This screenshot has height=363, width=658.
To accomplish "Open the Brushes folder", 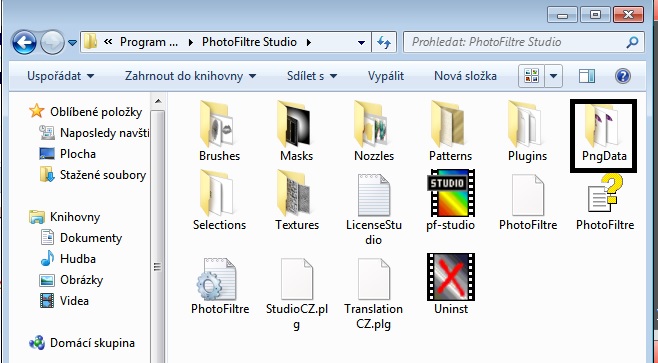I will 219,131.
